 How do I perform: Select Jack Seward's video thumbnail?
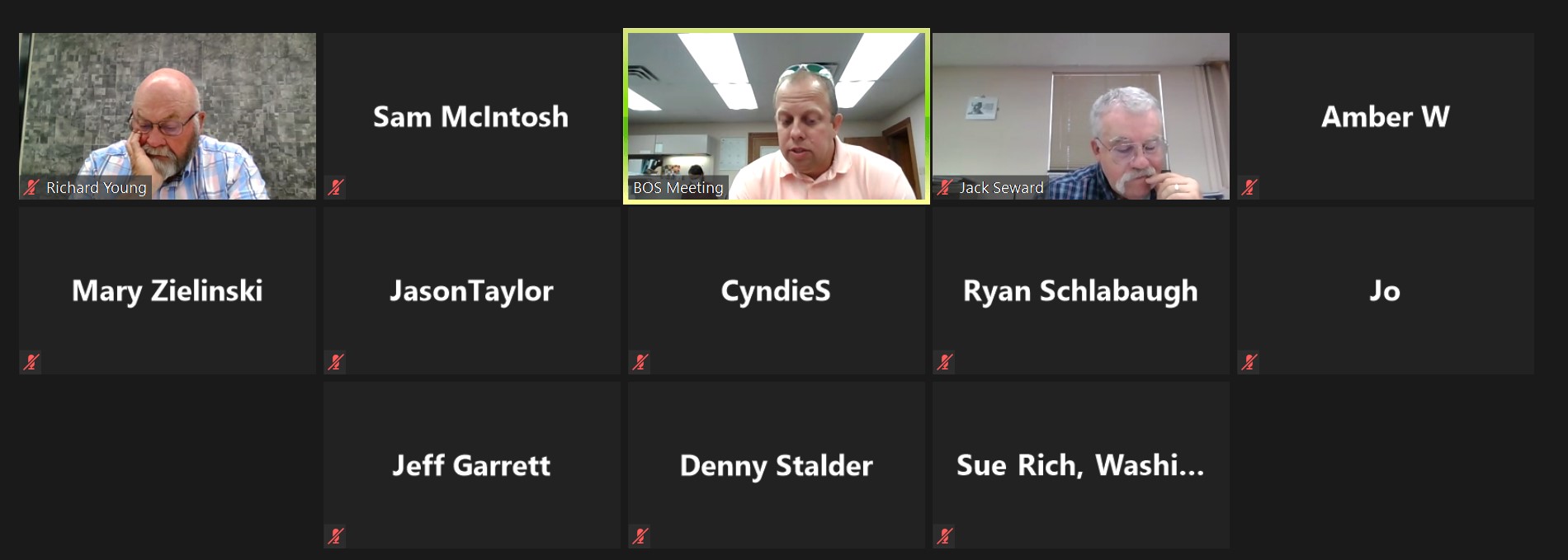pyautogui.click(x=1081, y=116)
